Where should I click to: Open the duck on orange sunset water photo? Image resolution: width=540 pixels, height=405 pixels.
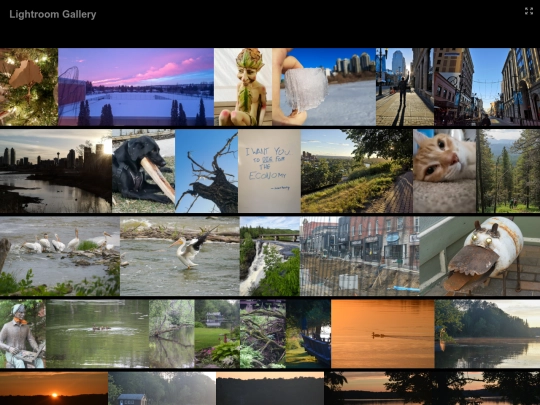(383, 334)
